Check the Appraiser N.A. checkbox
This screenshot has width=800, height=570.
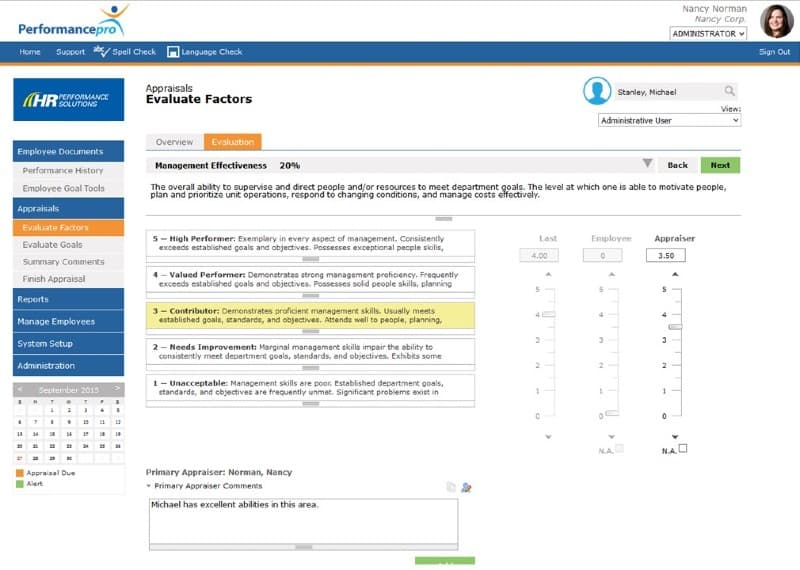683,449
